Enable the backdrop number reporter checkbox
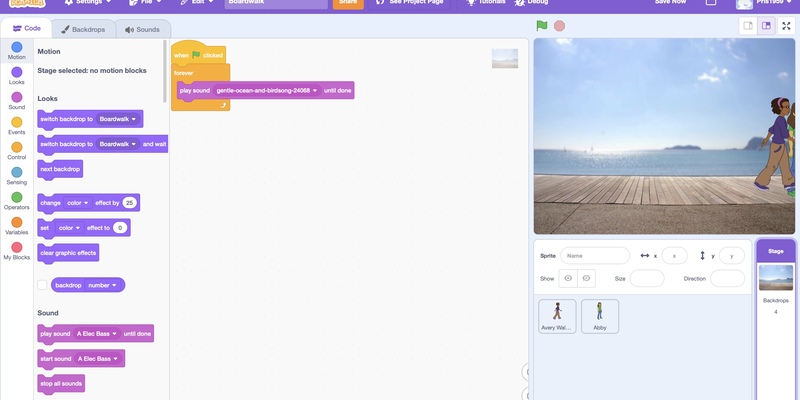The image size is (800, 400). click(42, 285)
